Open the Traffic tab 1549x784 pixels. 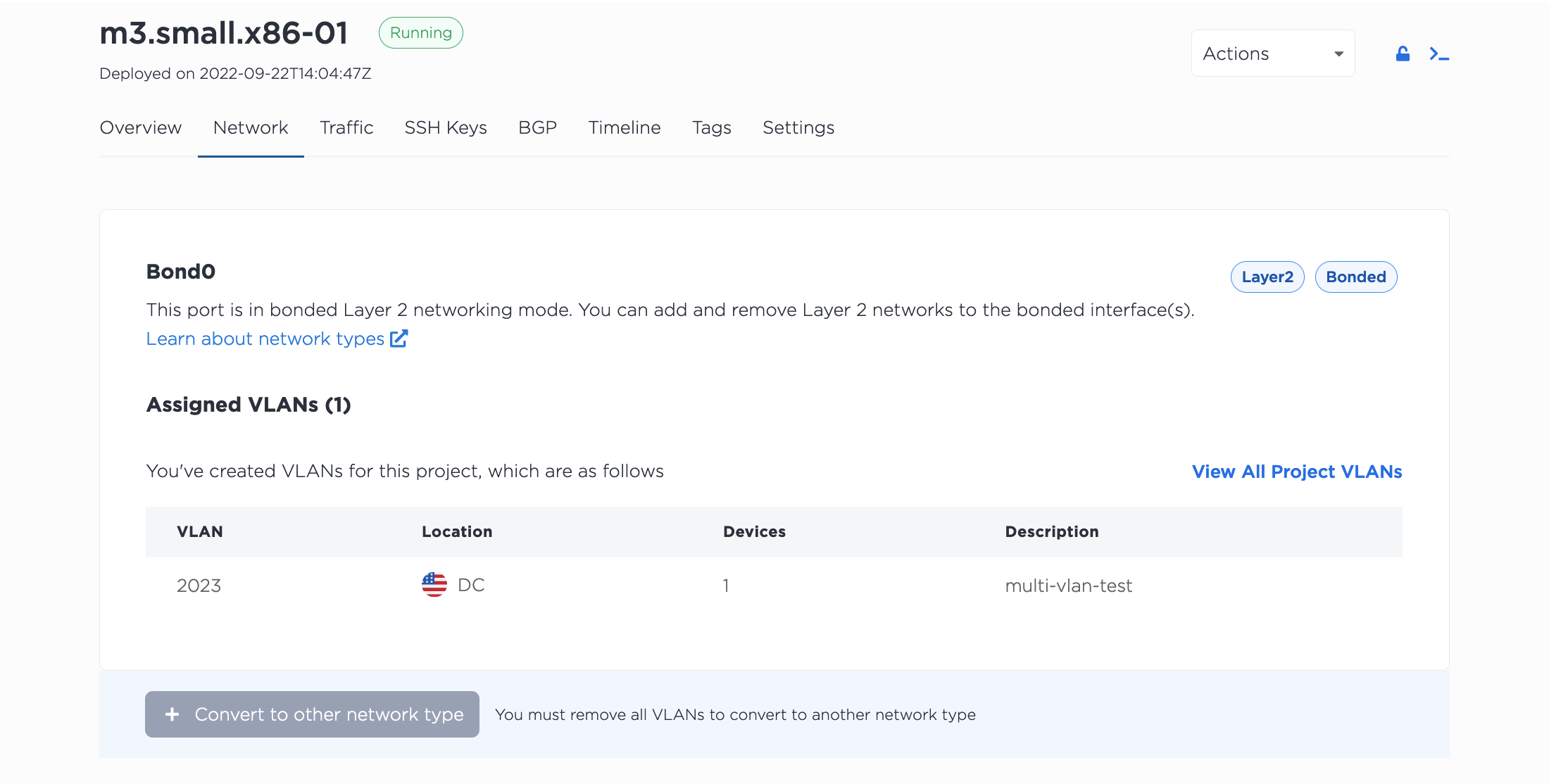tap(346, 127)
